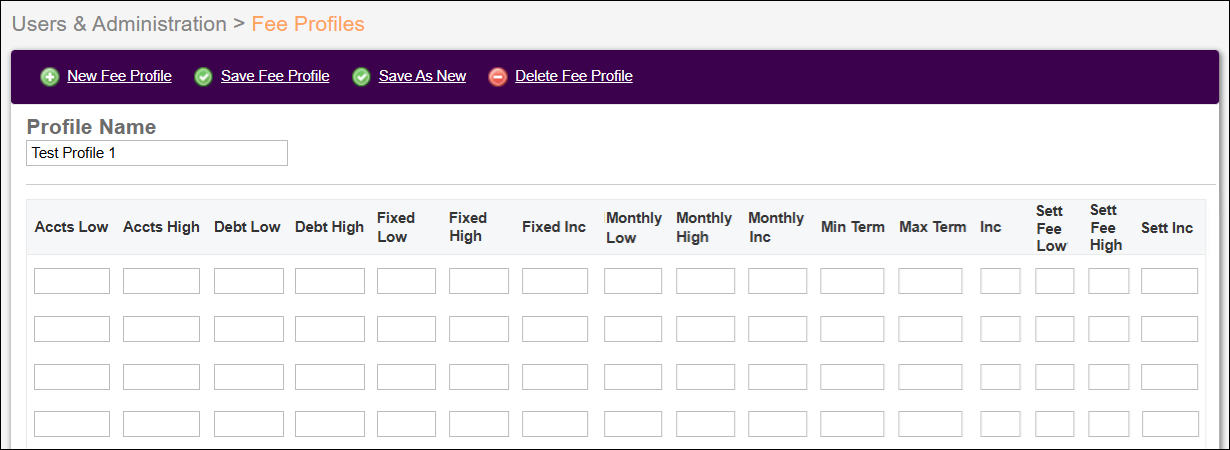The image size is (1230, 450).
Task: Choose the Save As New link
Action: 422,76
